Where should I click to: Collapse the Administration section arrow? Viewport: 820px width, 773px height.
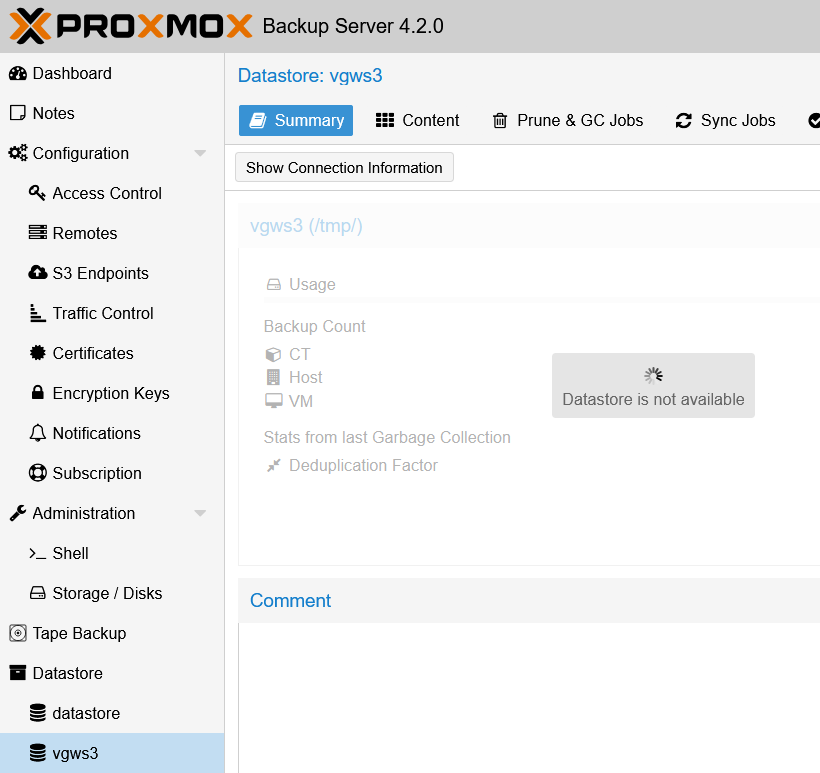click(x=200, y=513)
